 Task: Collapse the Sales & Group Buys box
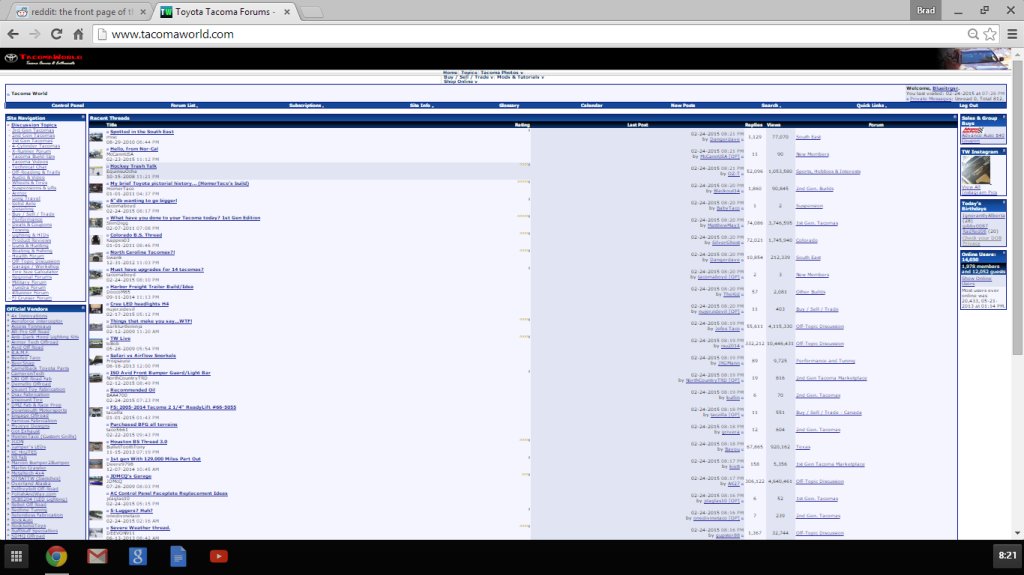coord(1004,118)
